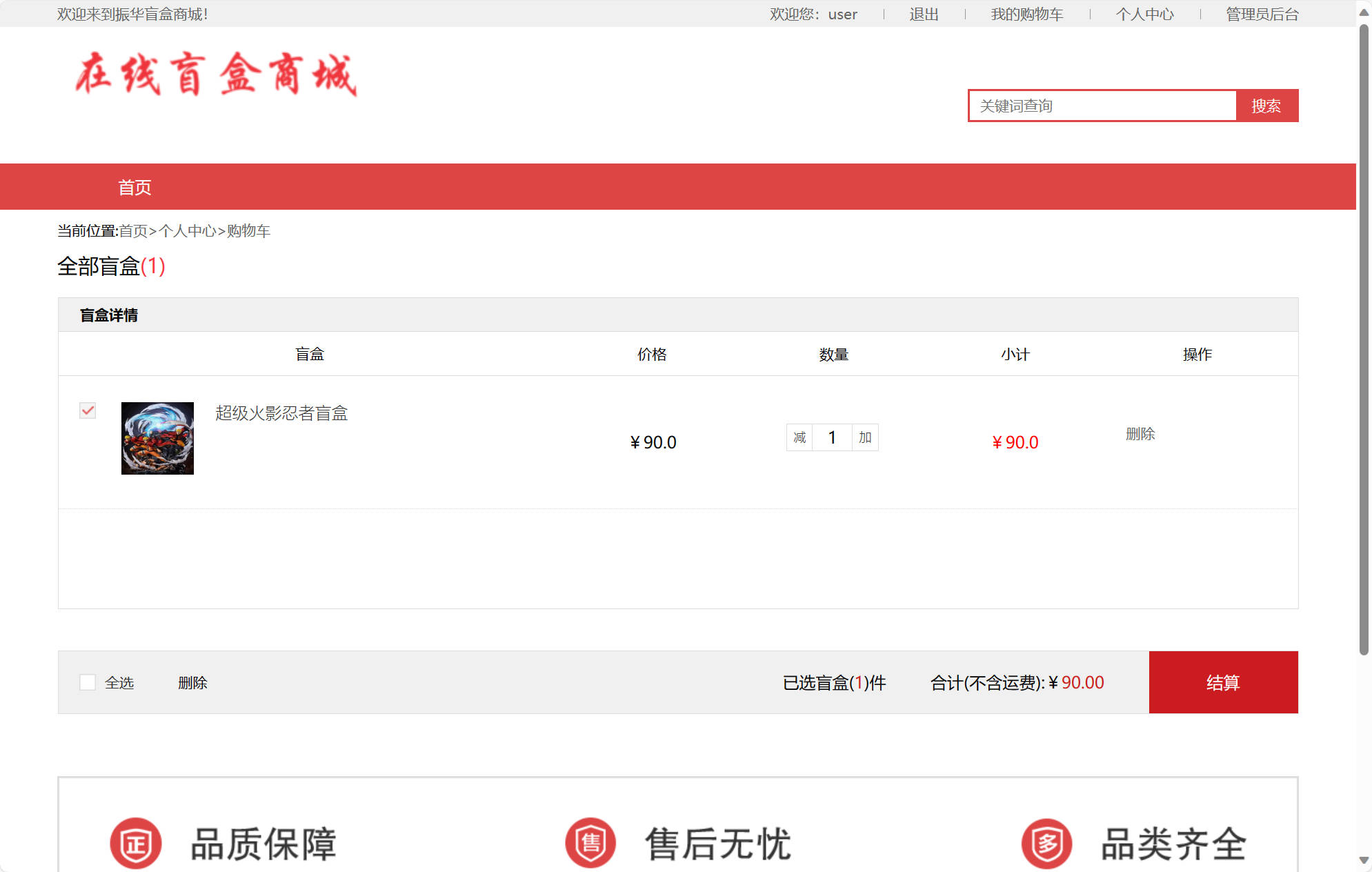1372x872 pixels.
Task: Click 删除 to remove the Naruto box
Action: 1141,435
